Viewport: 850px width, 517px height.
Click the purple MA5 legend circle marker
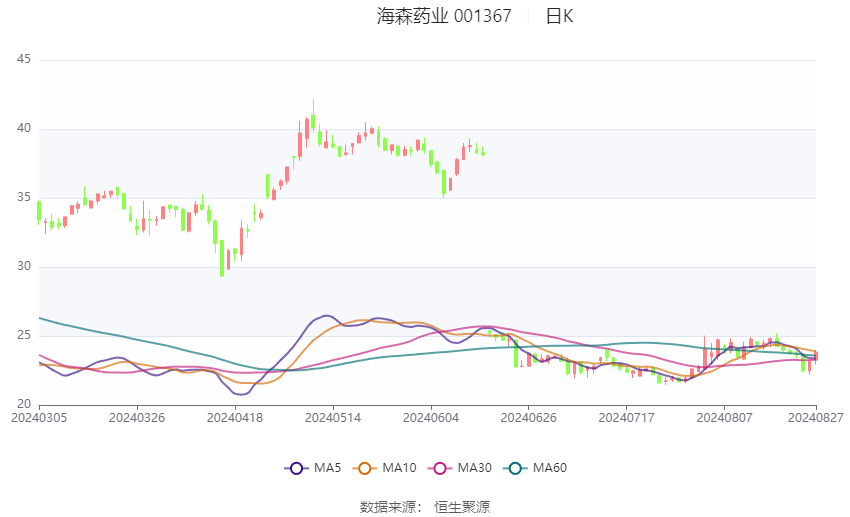click(296, 467)
